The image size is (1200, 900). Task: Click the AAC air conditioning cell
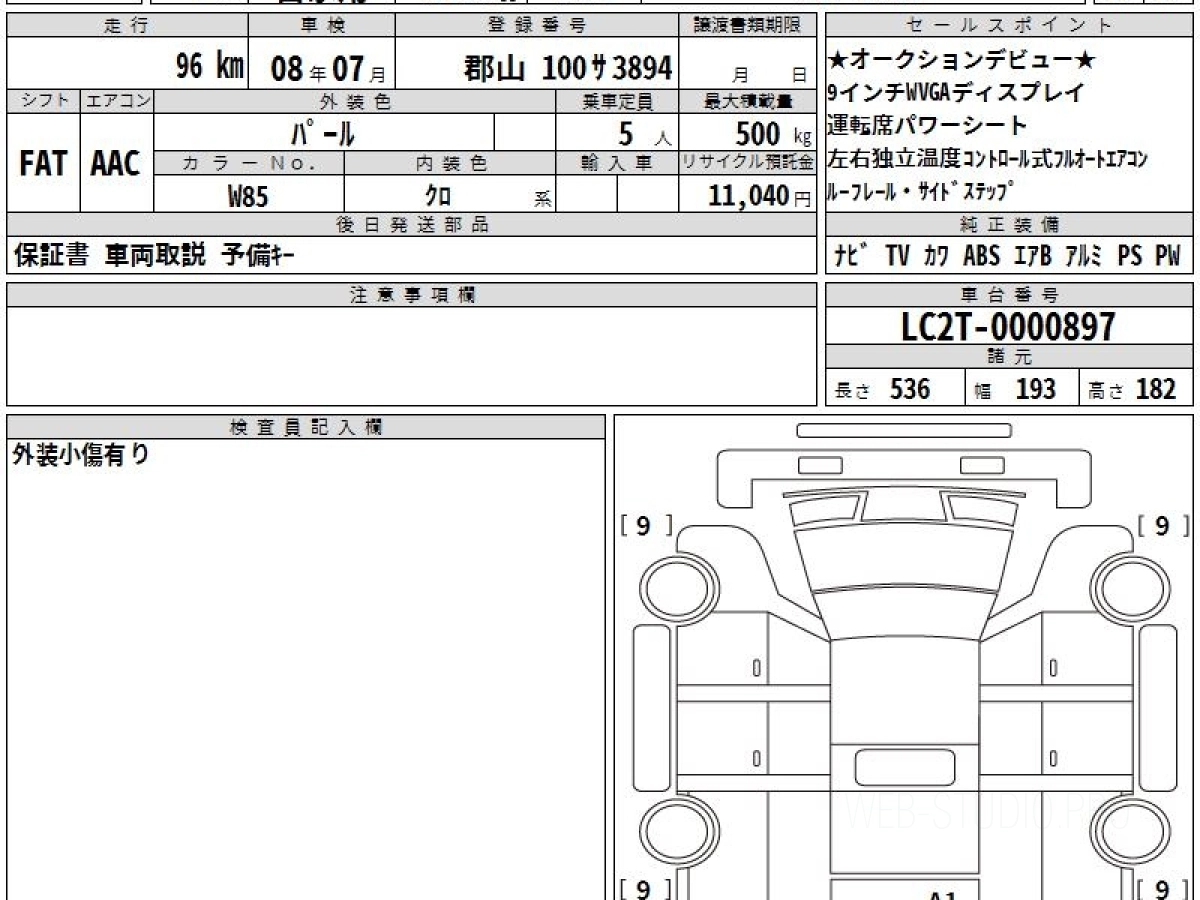click(x=116, y=163)
